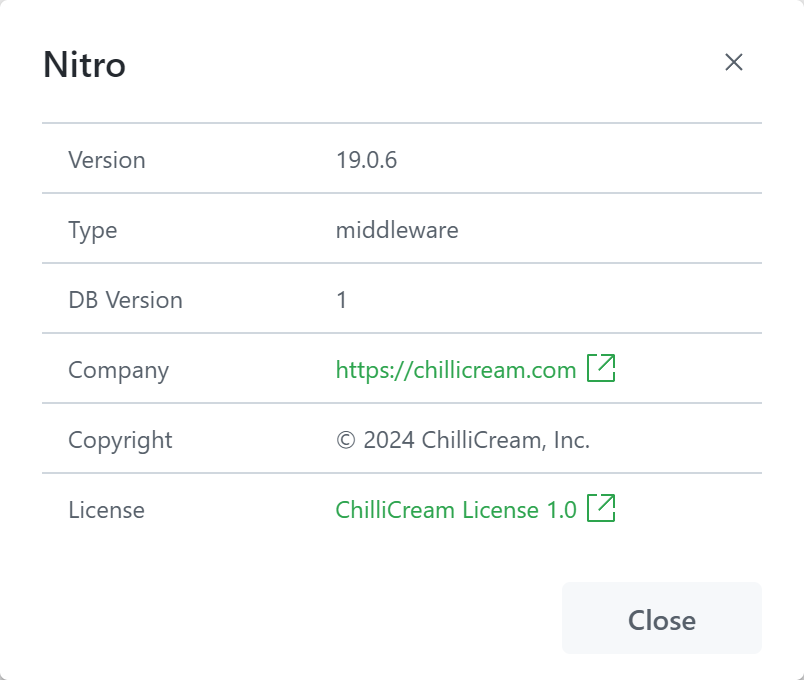Select the Version row label
The width and height of the screenshot is (804, 680).
tap(106, 160)
